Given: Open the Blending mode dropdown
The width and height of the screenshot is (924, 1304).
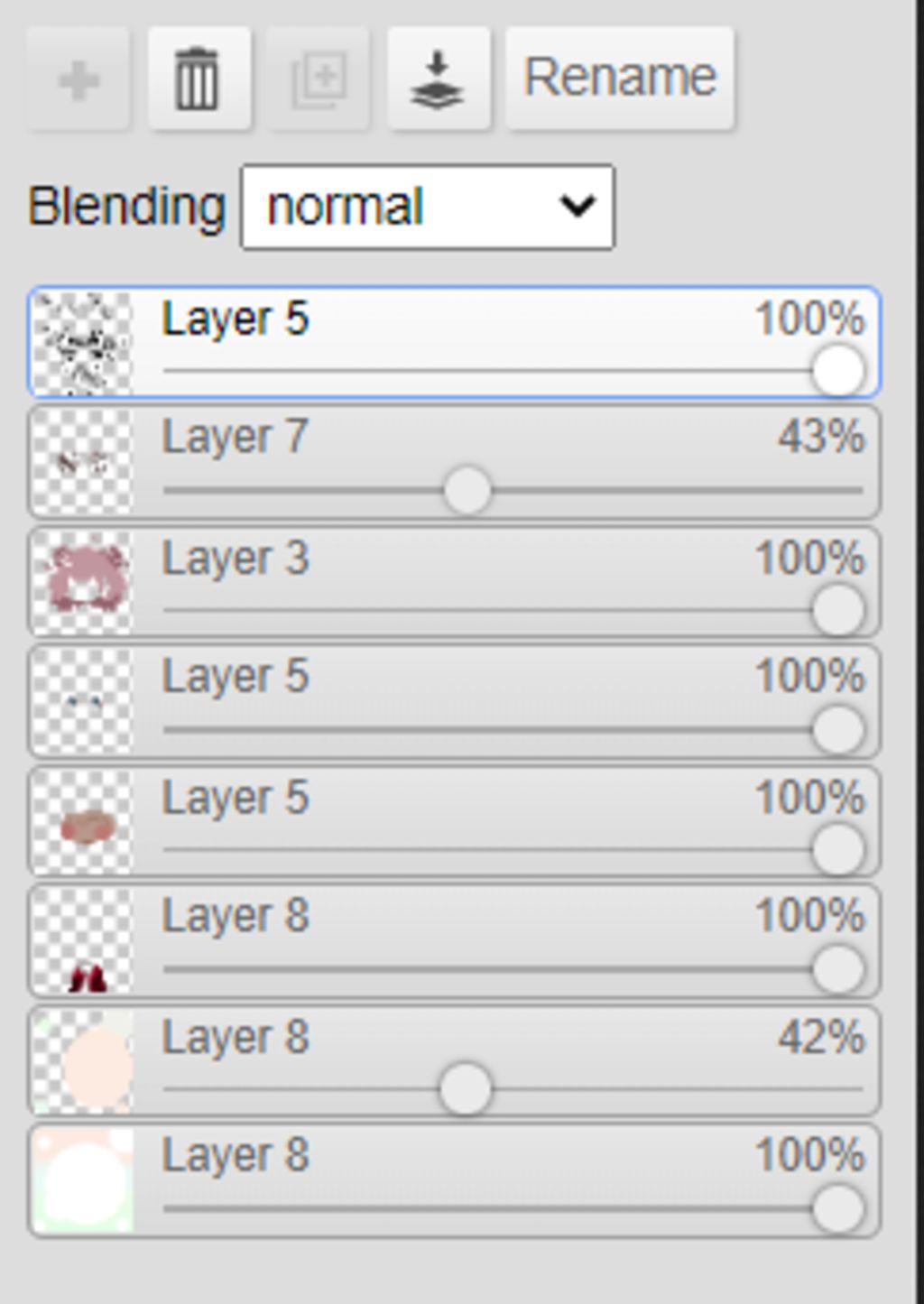Looking at the screenshot, I should tap(428, 207).
